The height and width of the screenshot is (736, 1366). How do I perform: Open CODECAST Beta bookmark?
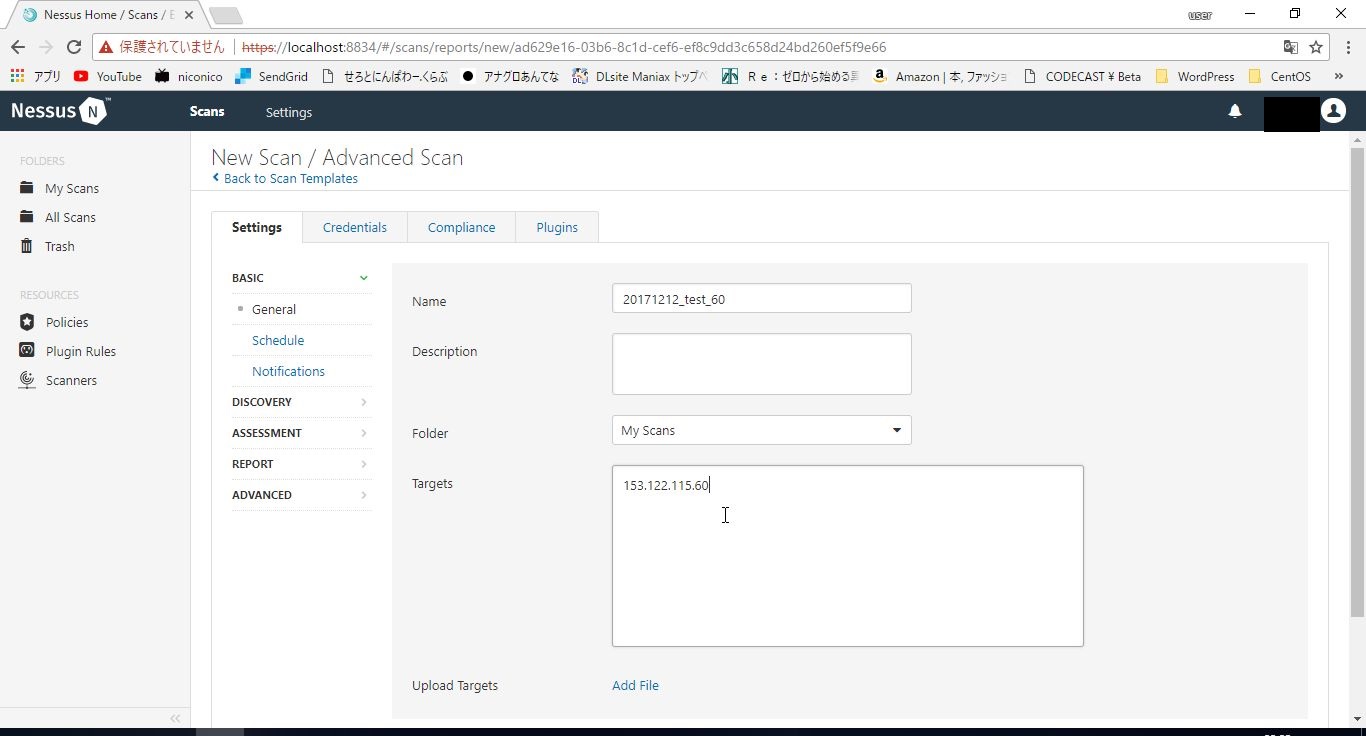(x=1082, y=76)
